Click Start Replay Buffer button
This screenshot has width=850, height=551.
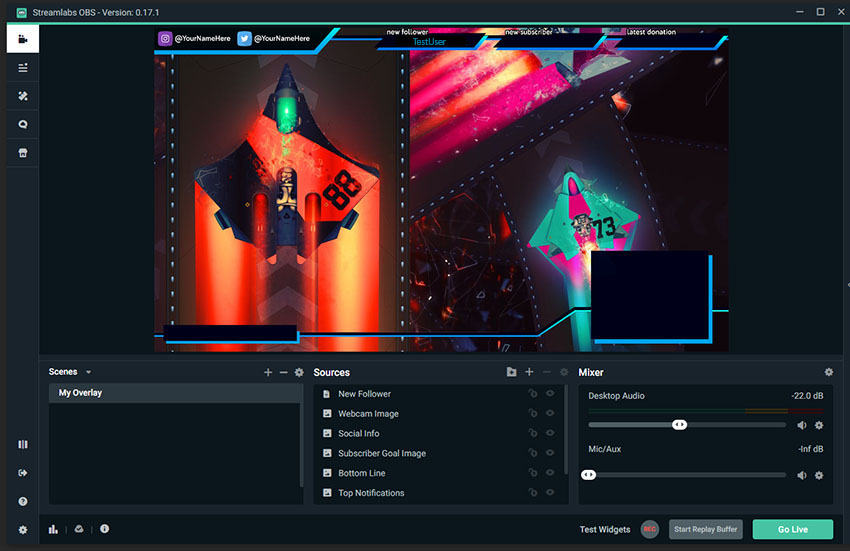pyautogui.click(x=705, y=529)
